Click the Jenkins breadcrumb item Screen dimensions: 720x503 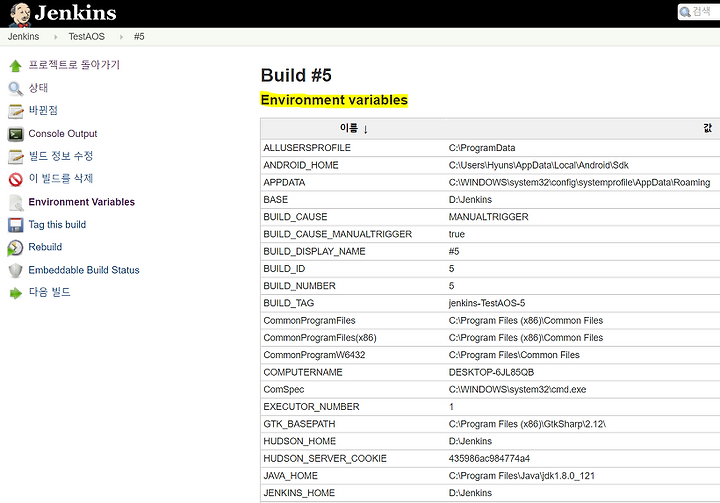click(x=23, y=36)
